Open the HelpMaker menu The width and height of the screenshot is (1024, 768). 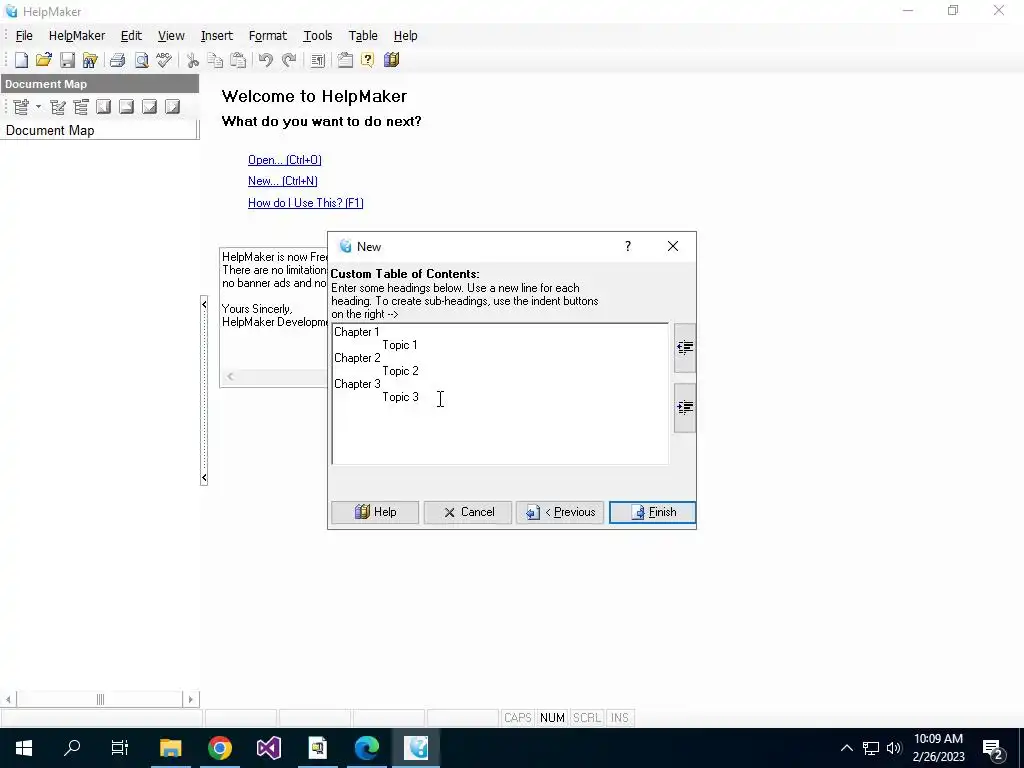[77, 36]
